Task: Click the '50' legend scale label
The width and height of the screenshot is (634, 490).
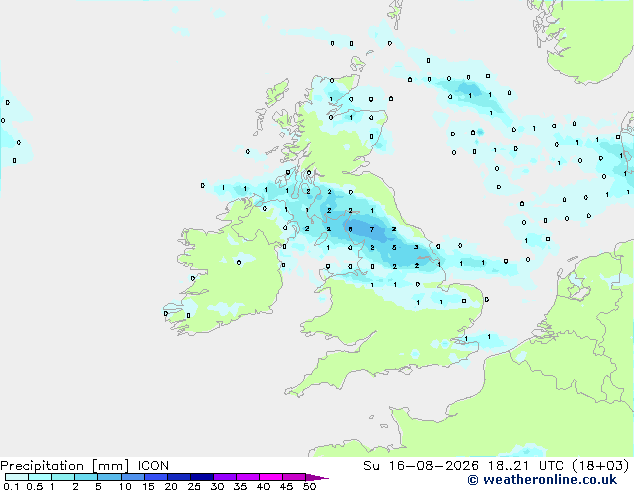Action: 309,486
